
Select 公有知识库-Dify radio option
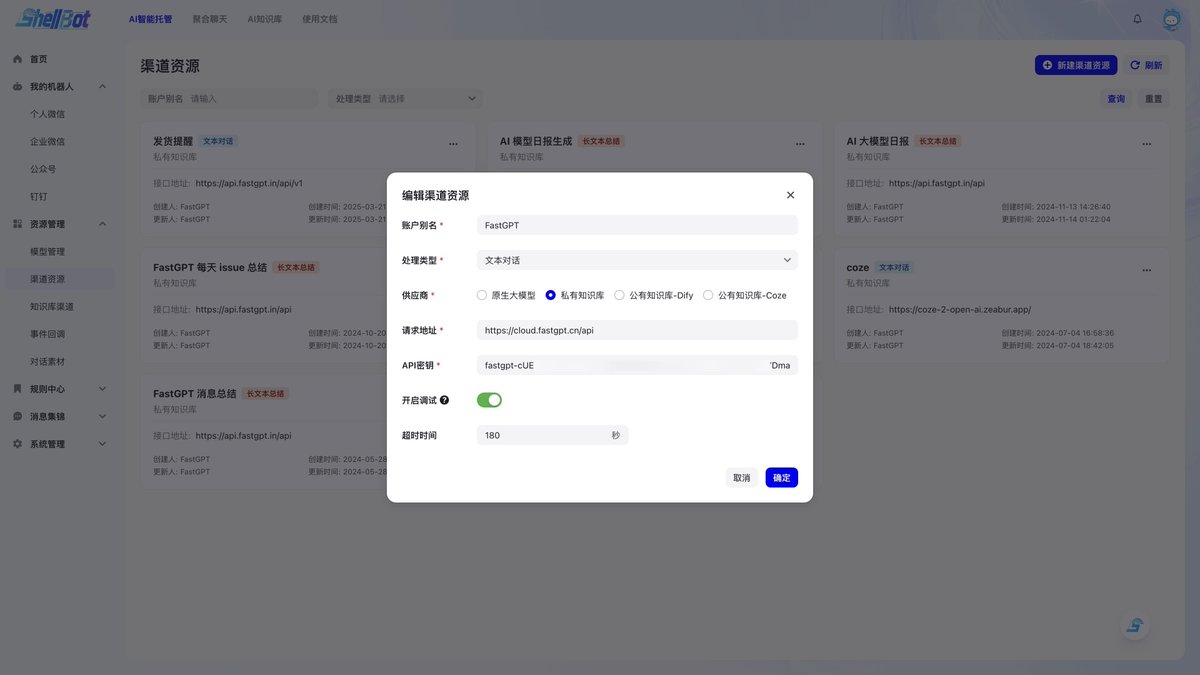click(654, 295)
